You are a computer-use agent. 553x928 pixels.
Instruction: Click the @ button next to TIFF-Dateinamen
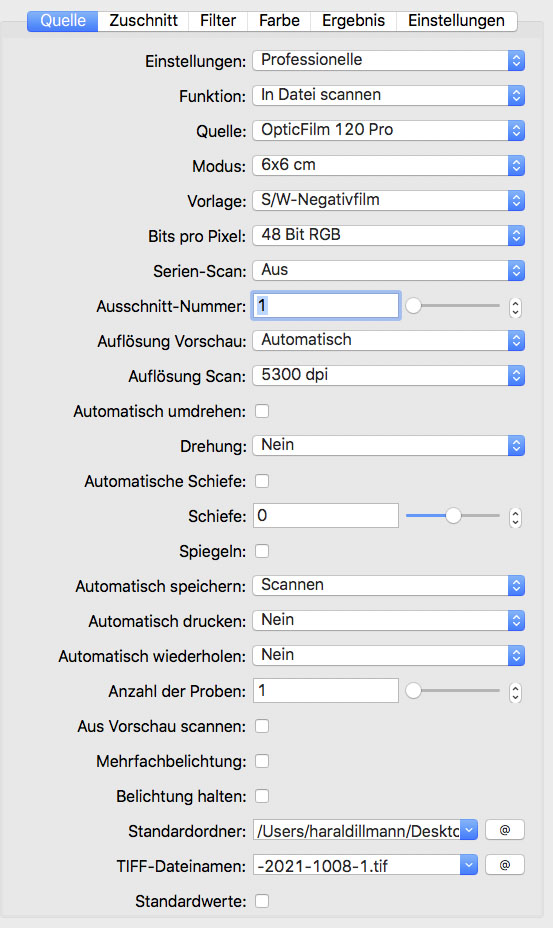coord(504,865)
